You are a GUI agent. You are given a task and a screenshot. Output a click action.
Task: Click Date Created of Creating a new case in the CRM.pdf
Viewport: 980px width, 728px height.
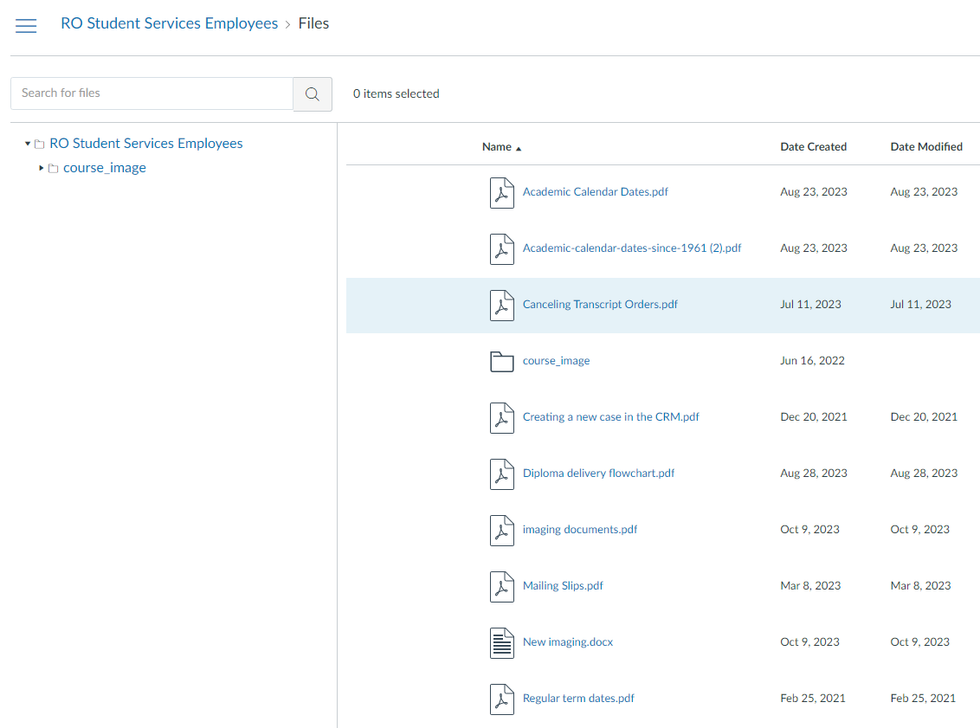pos(814,417)
